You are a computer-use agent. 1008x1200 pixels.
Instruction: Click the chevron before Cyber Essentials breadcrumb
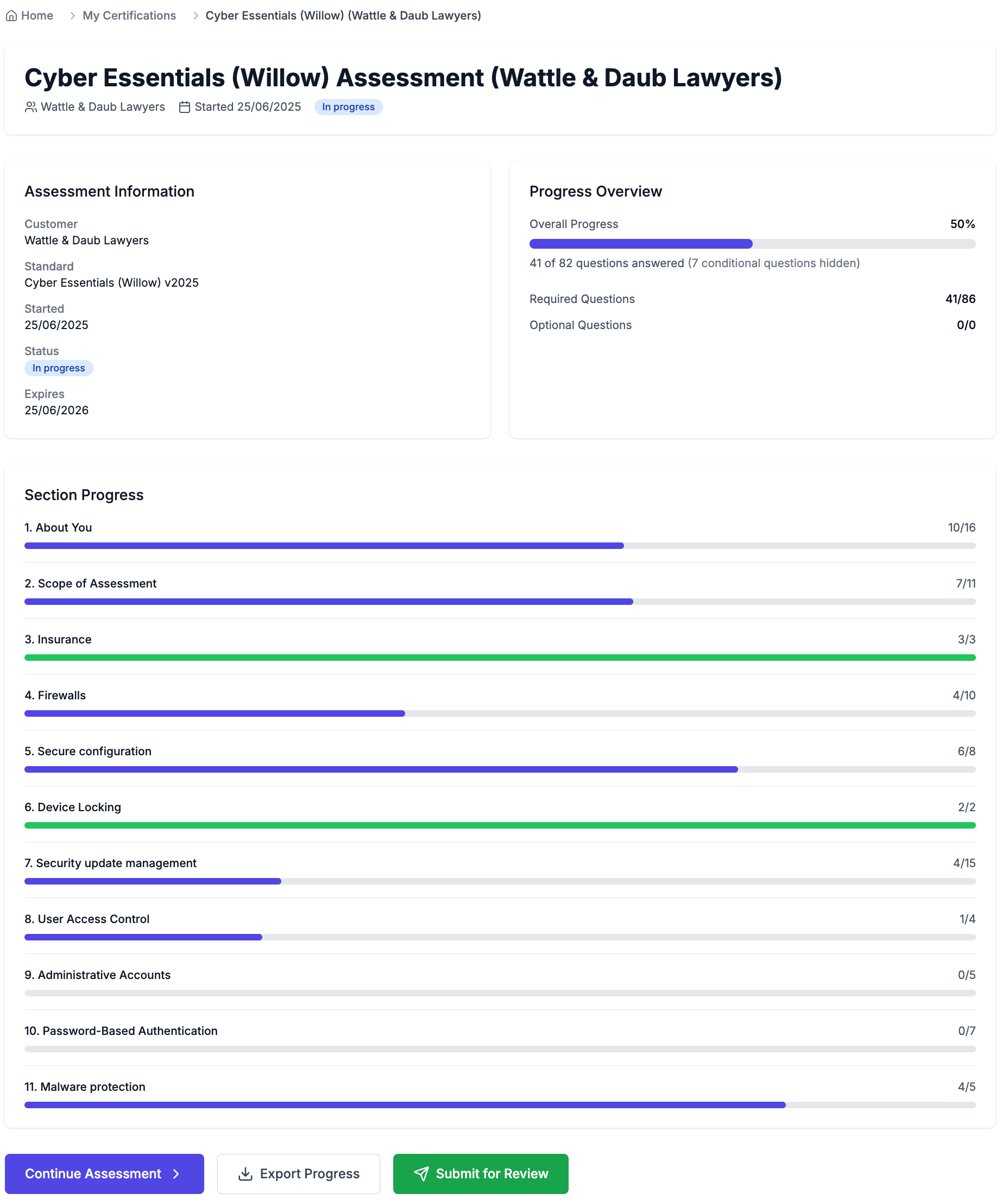pos(196,15)
